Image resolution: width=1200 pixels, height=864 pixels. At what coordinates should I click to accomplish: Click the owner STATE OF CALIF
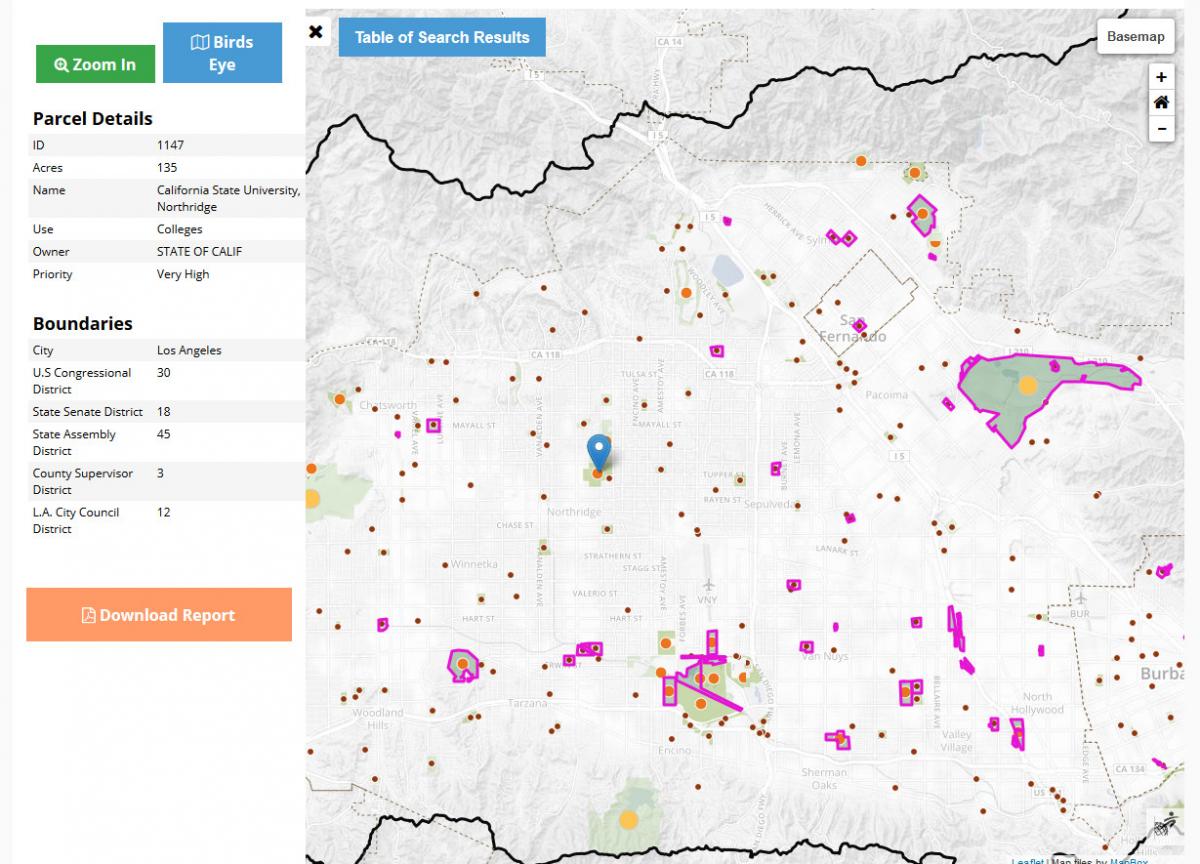pyautogui.click(x=199, y=251)
